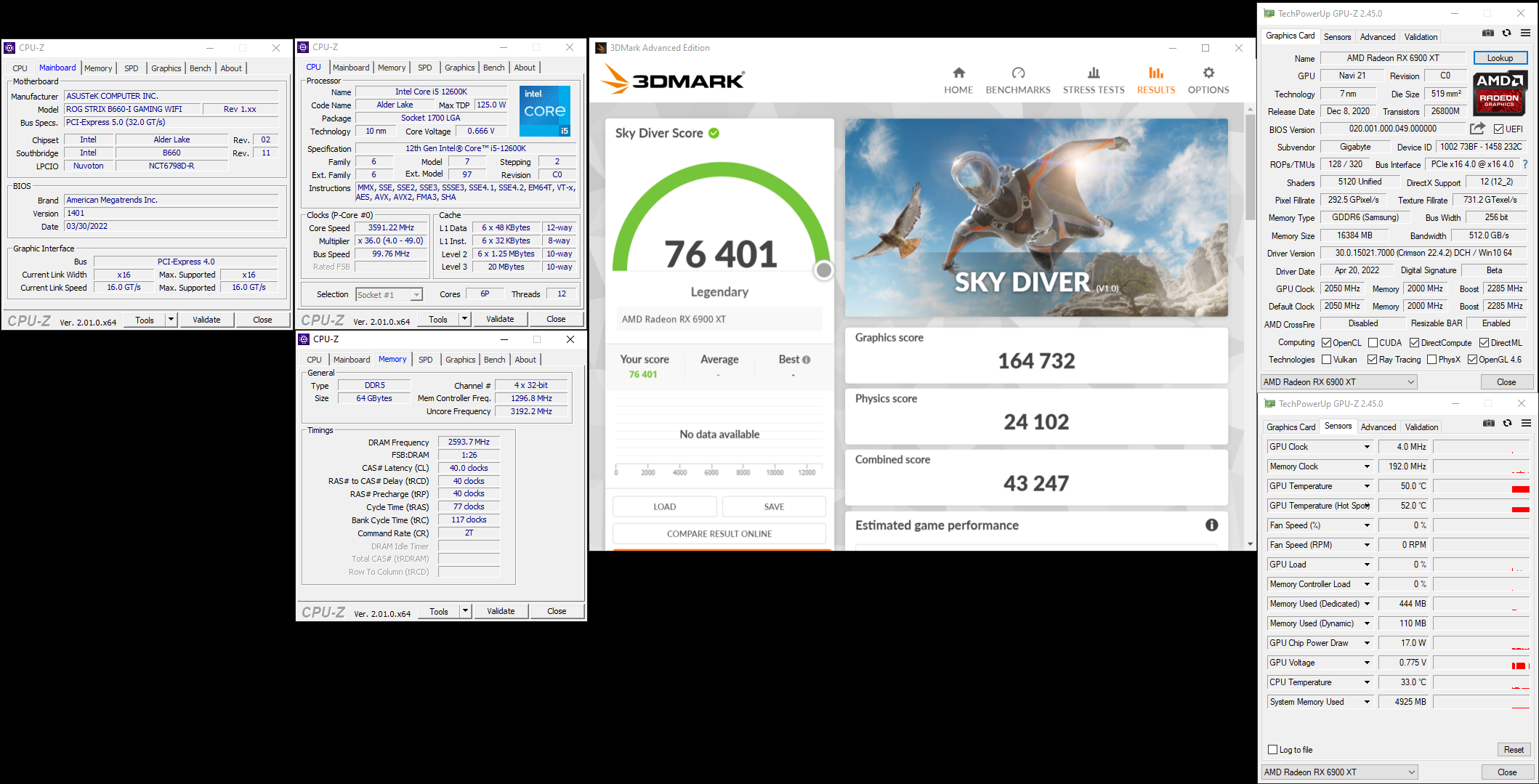Refresh GPU-Z Graphics Card window

pyautogui.click(x=1507, y=33)
